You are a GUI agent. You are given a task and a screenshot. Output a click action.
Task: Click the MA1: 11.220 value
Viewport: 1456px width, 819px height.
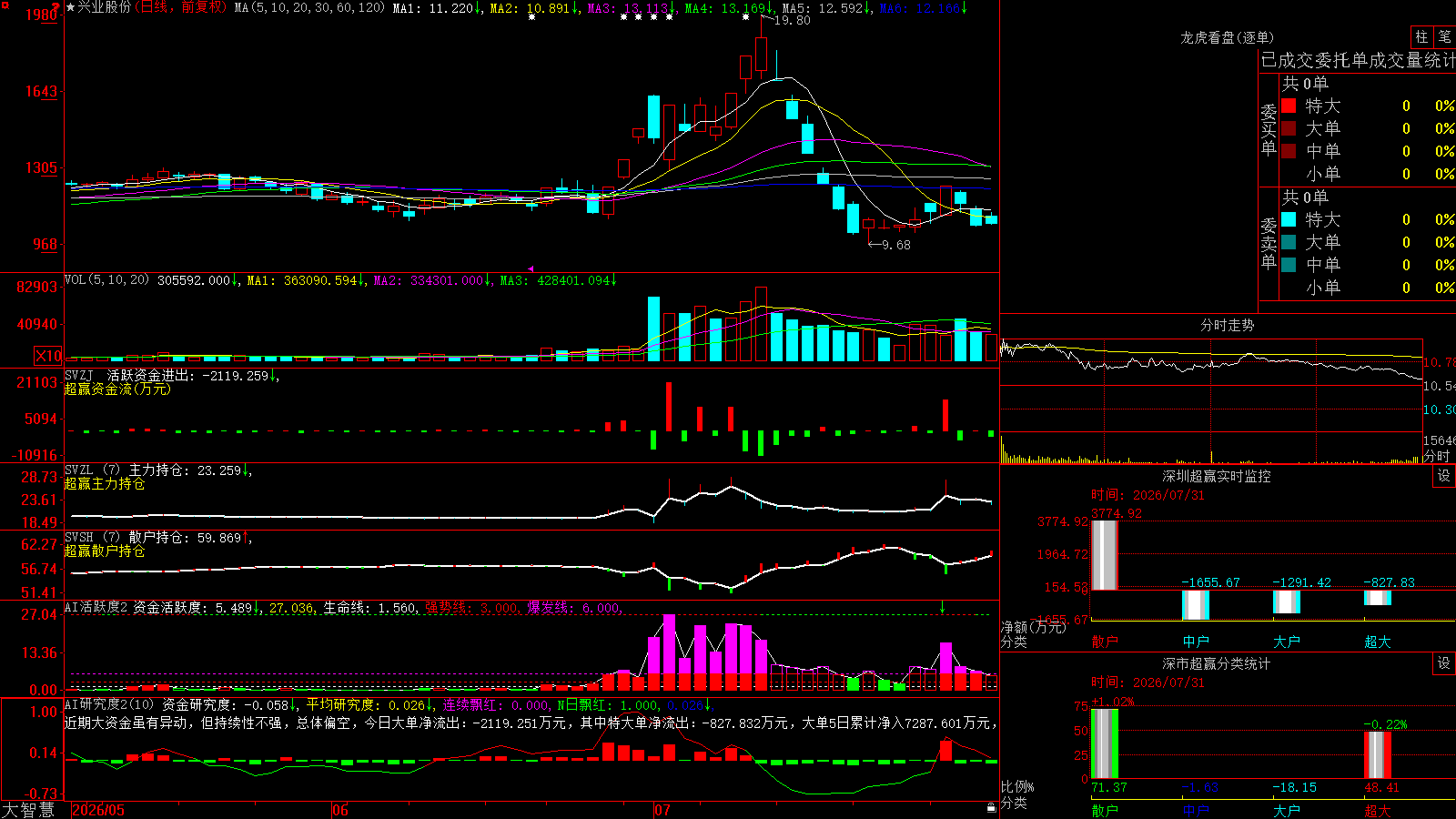(433, 8)
